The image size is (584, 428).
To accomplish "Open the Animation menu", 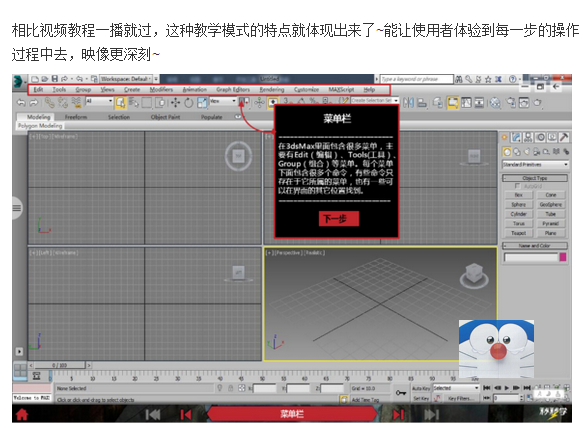I will point(194,89).
